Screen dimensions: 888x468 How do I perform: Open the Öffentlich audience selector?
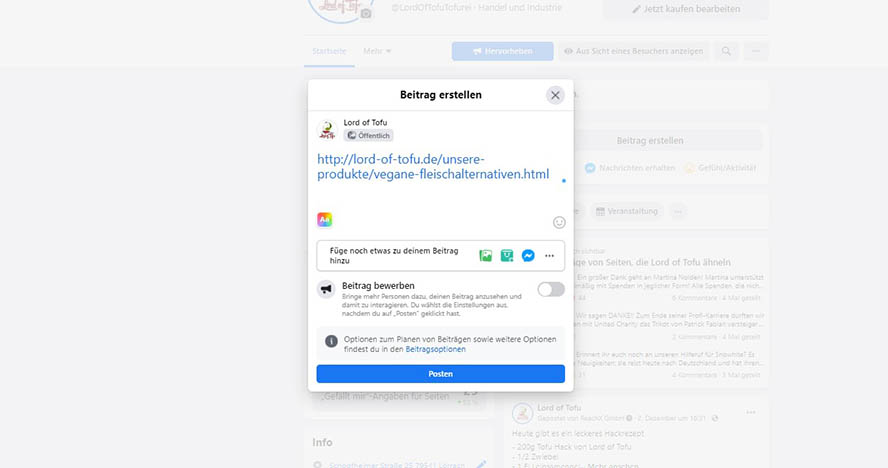click(369, 135)
